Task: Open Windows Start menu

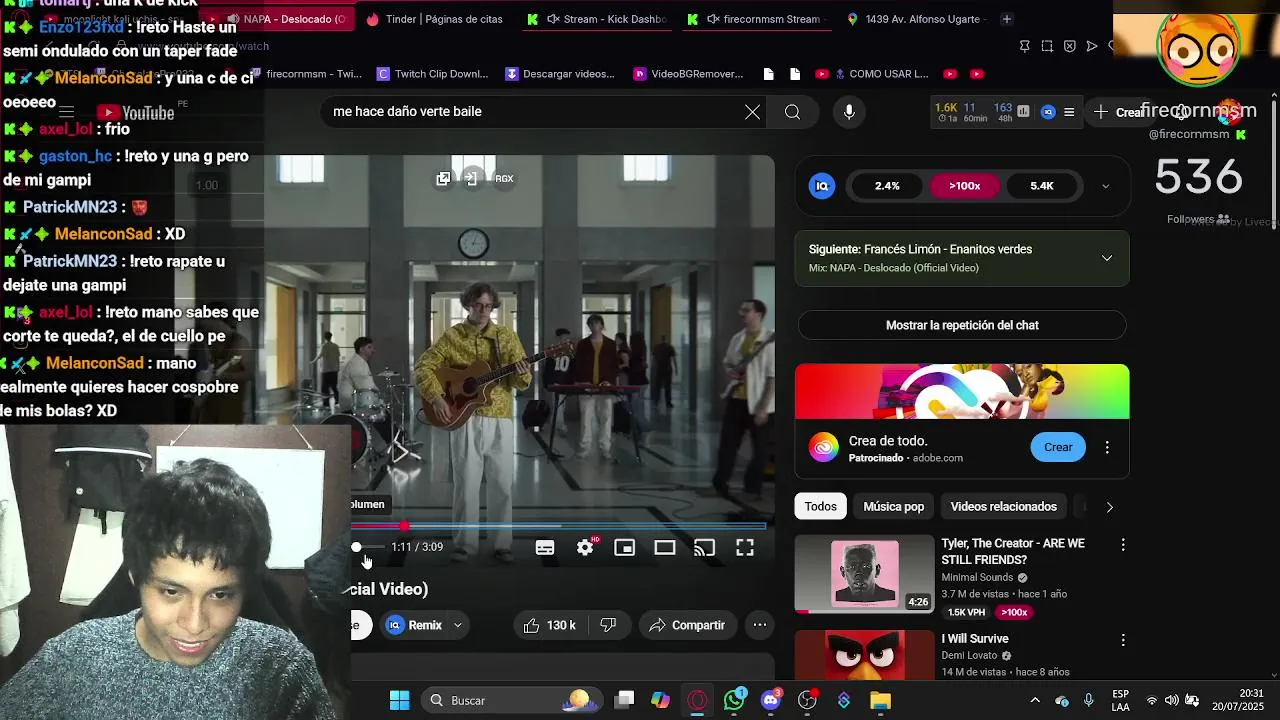Action: coord(399,700)
